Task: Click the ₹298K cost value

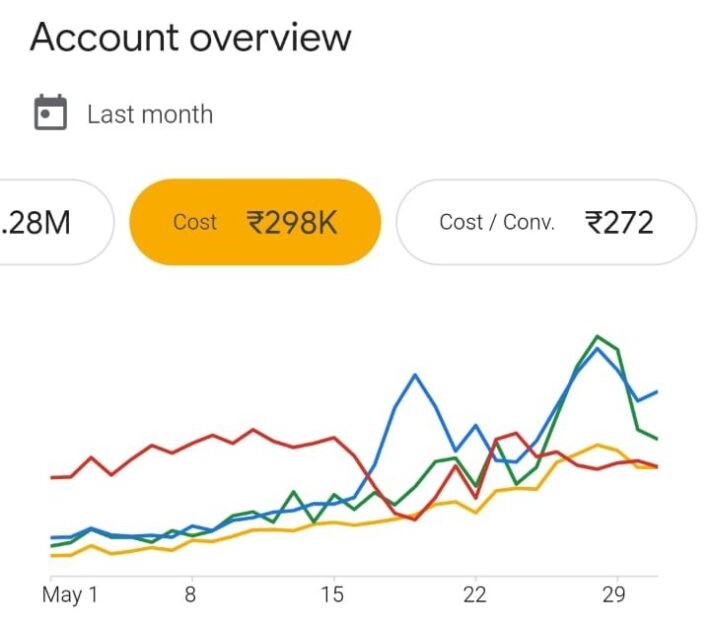Action: tap(292, 222)
